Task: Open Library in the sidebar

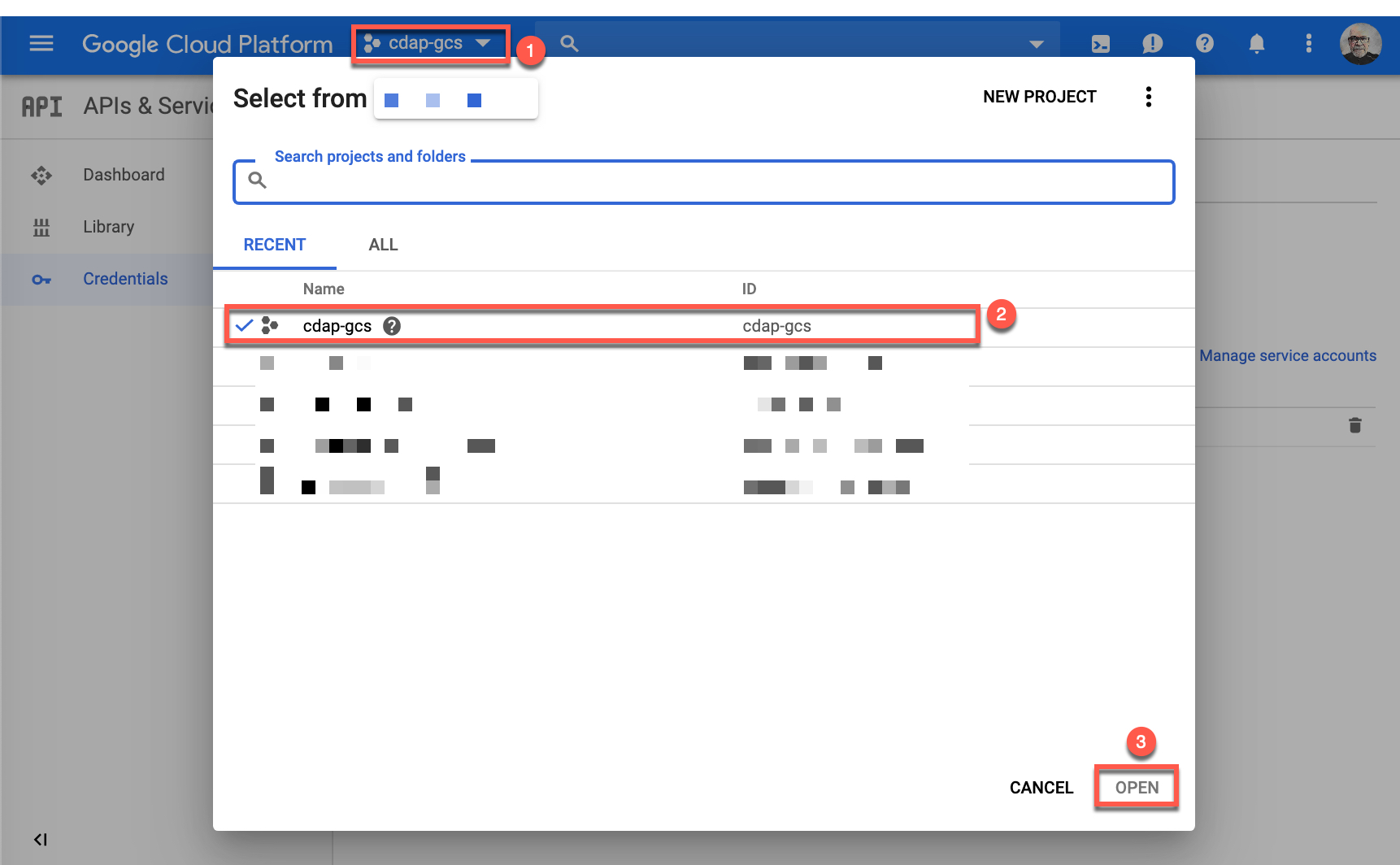Action: (108, 226)
